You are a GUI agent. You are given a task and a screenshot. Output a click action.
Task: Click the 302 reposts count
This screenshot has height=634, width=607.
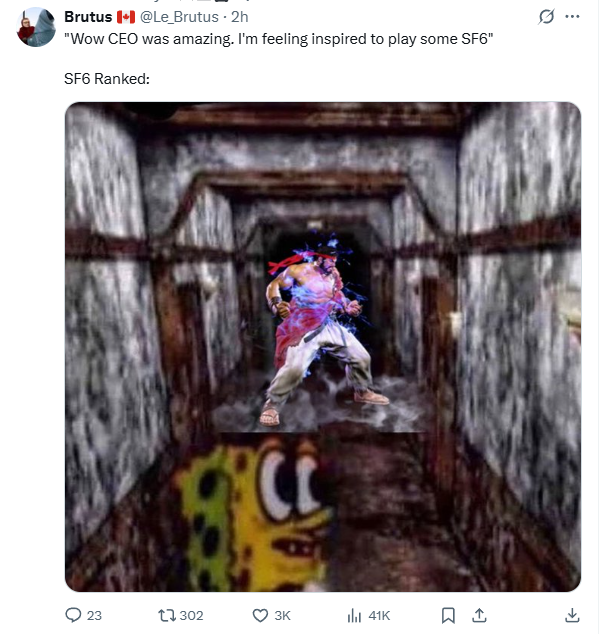tap(191, 615)
